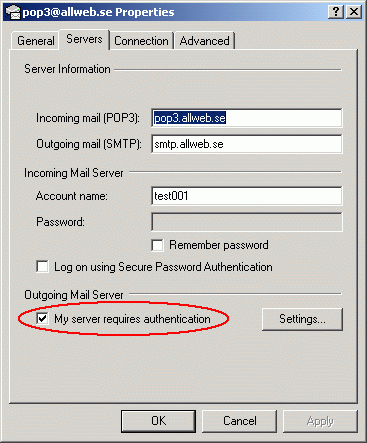Viewport: 367px width, 443px height.
Task: Click the question mark help button
Action: click(x=336, y=12)
